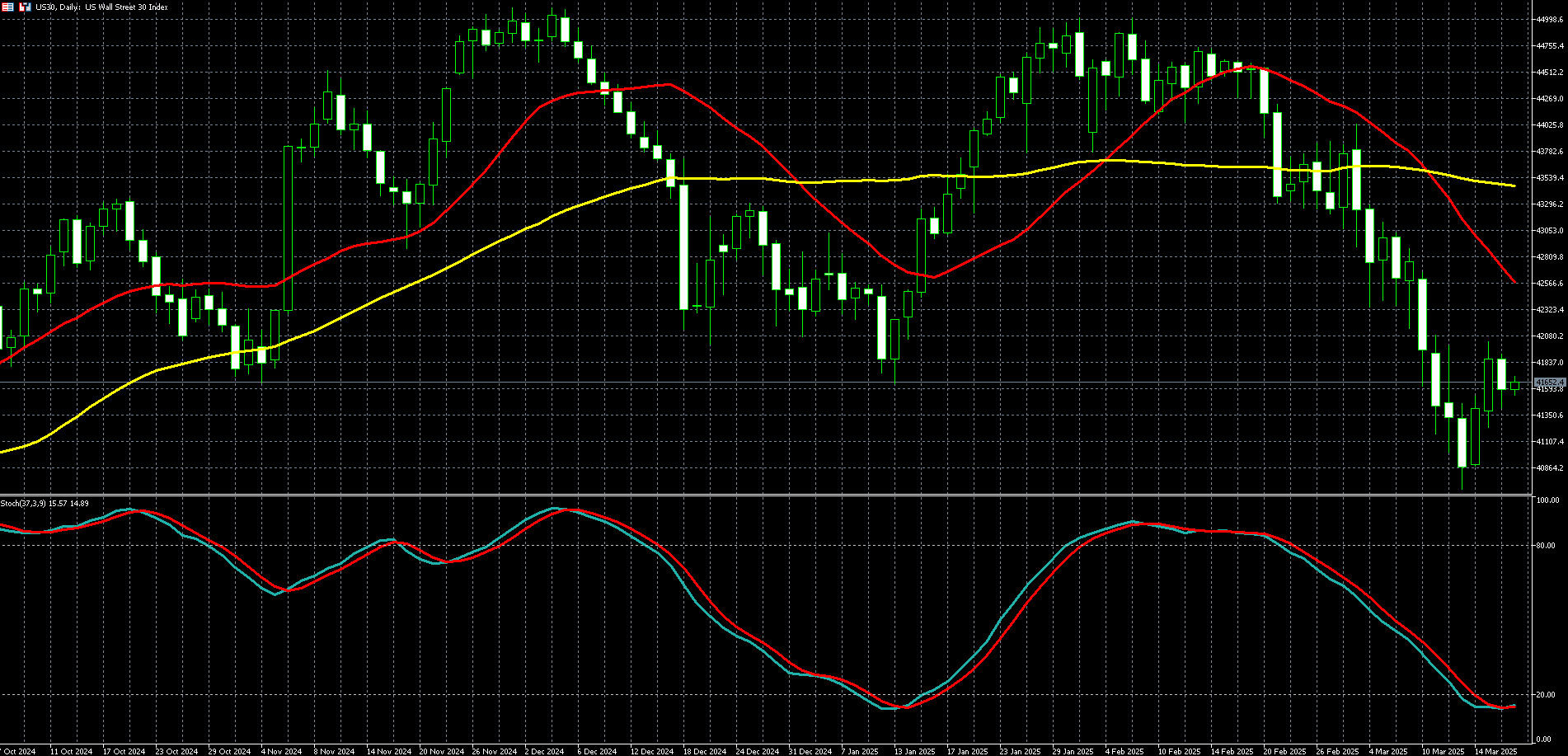This screenshot has height=756, width=1568.
Task: Select the 4 Nov 2024 date label
Action: [x=281, y=751]
